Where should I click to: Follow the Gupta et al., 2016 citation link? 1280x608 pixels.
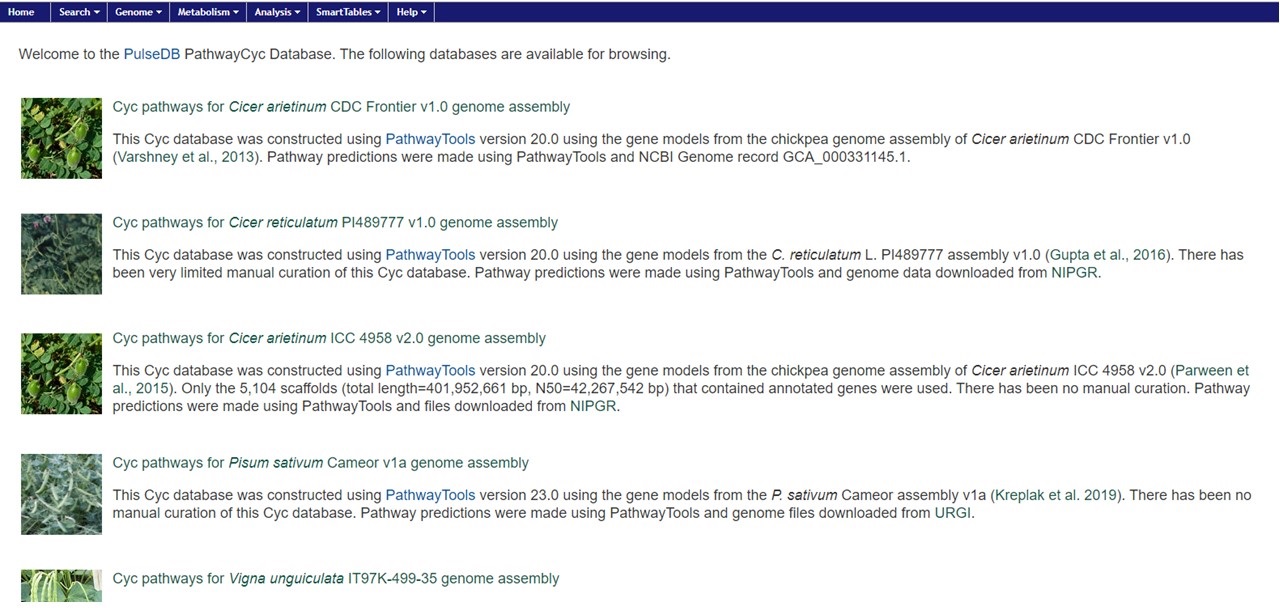pyautogui.click(x=1107, y=255)
